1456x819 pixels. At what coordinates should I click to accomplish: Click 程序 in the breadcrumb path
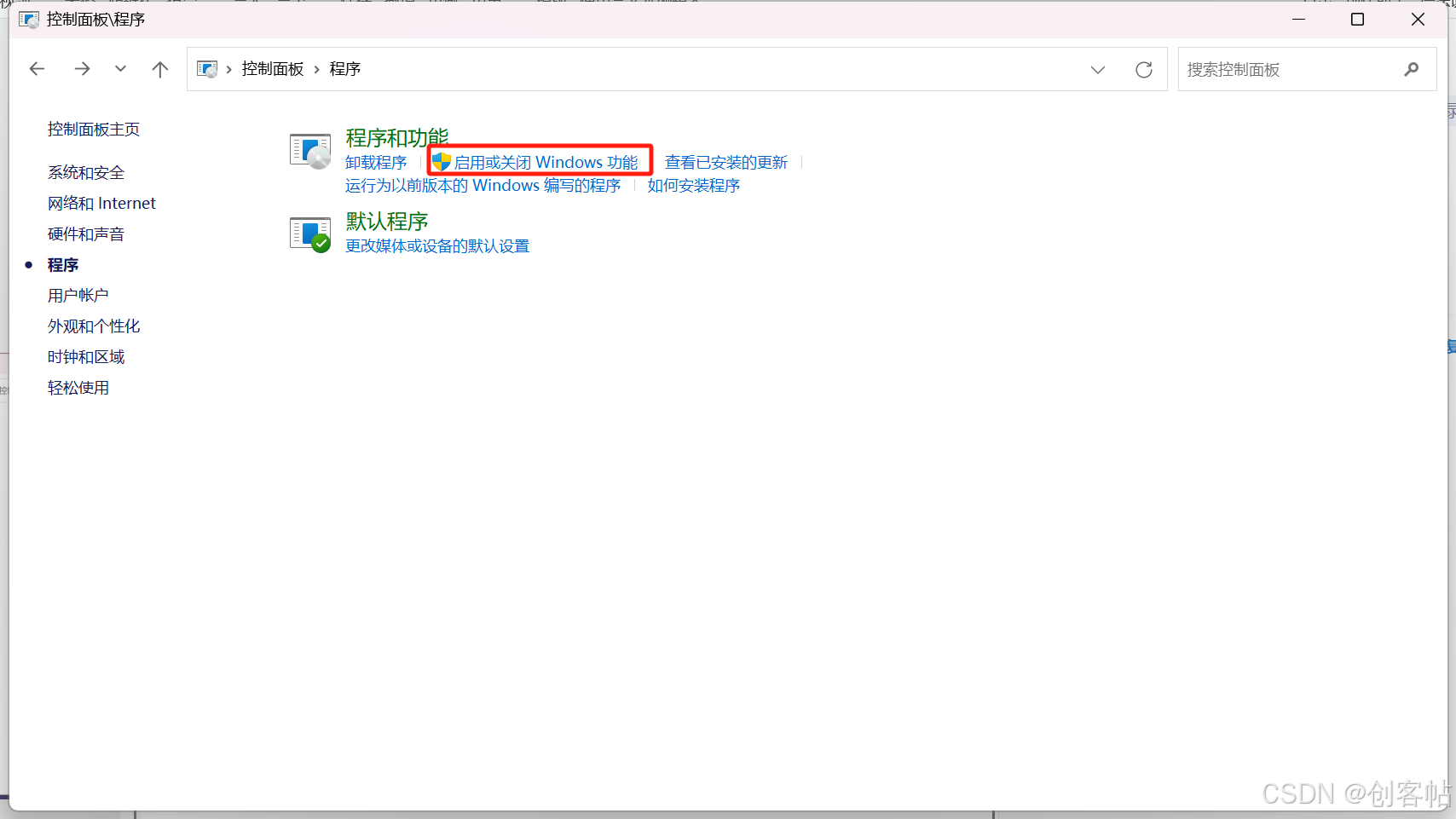pos(345,69)
